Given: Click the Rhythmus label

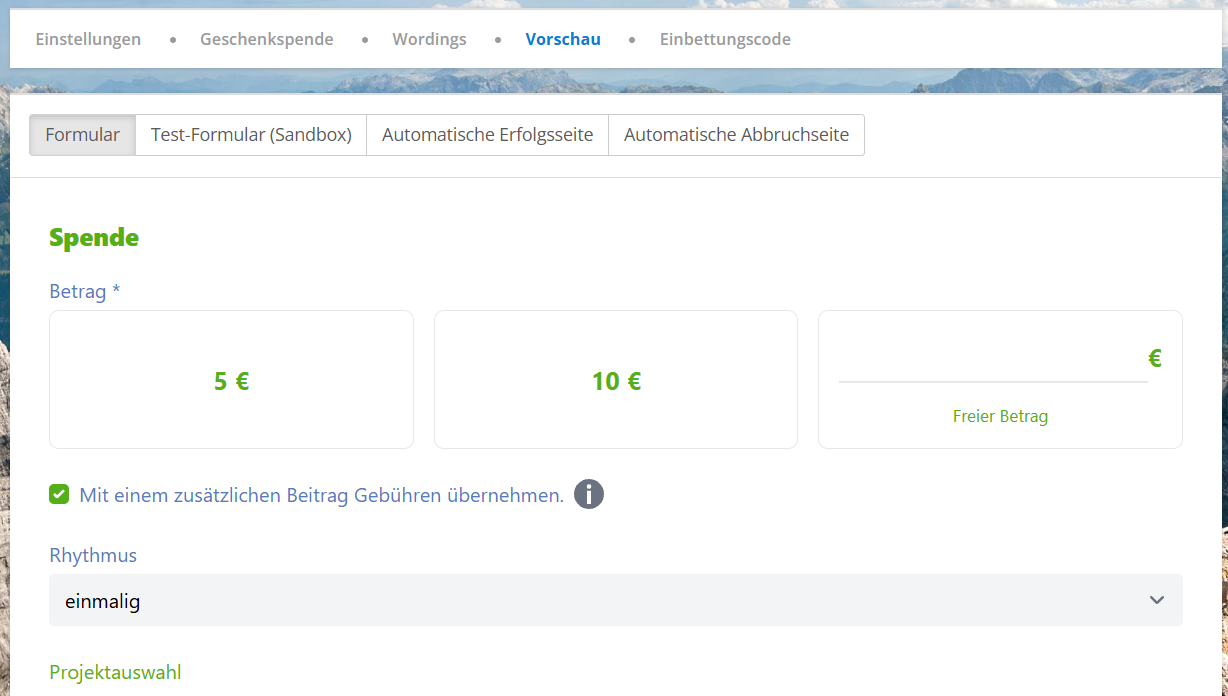Looking at the screenshot, I should (93, 555).
